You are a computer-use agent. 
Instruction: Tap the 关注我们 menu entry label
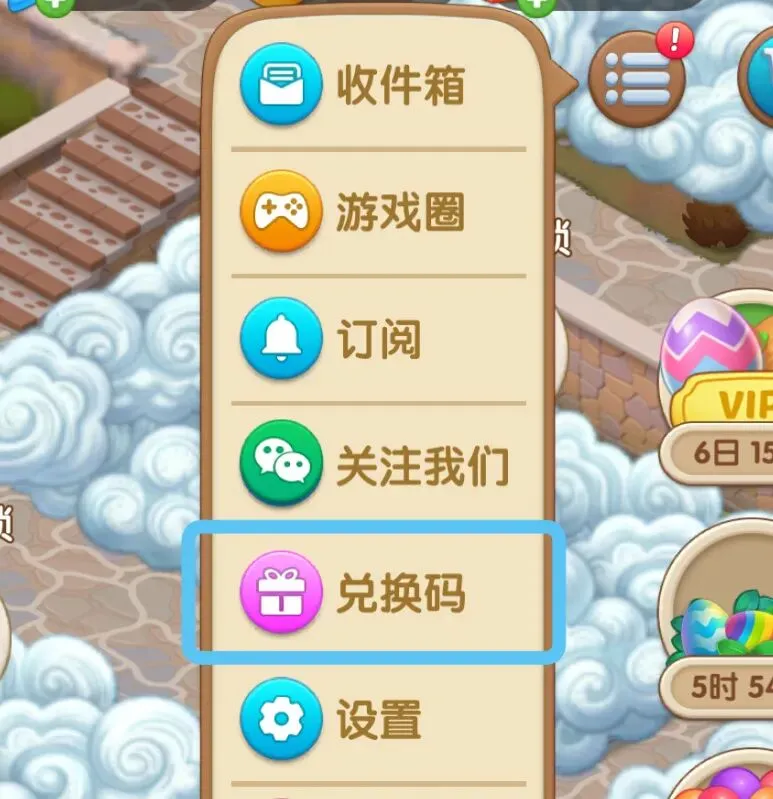422,465
